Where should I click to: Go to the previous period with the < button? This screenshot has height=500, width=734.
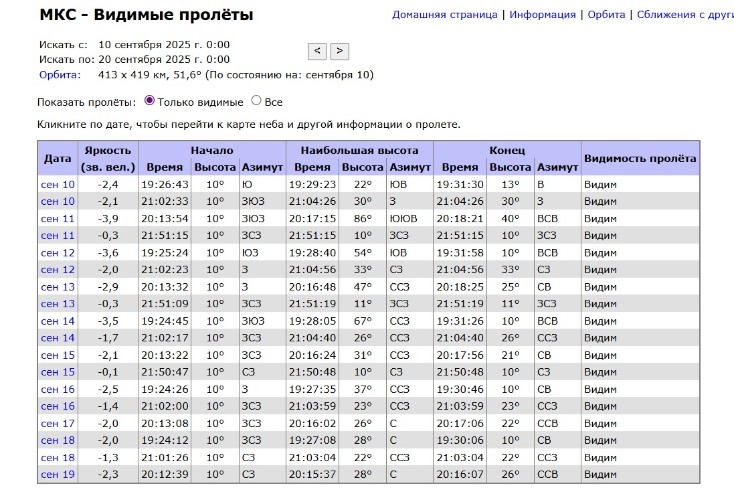tap(317, 51)
